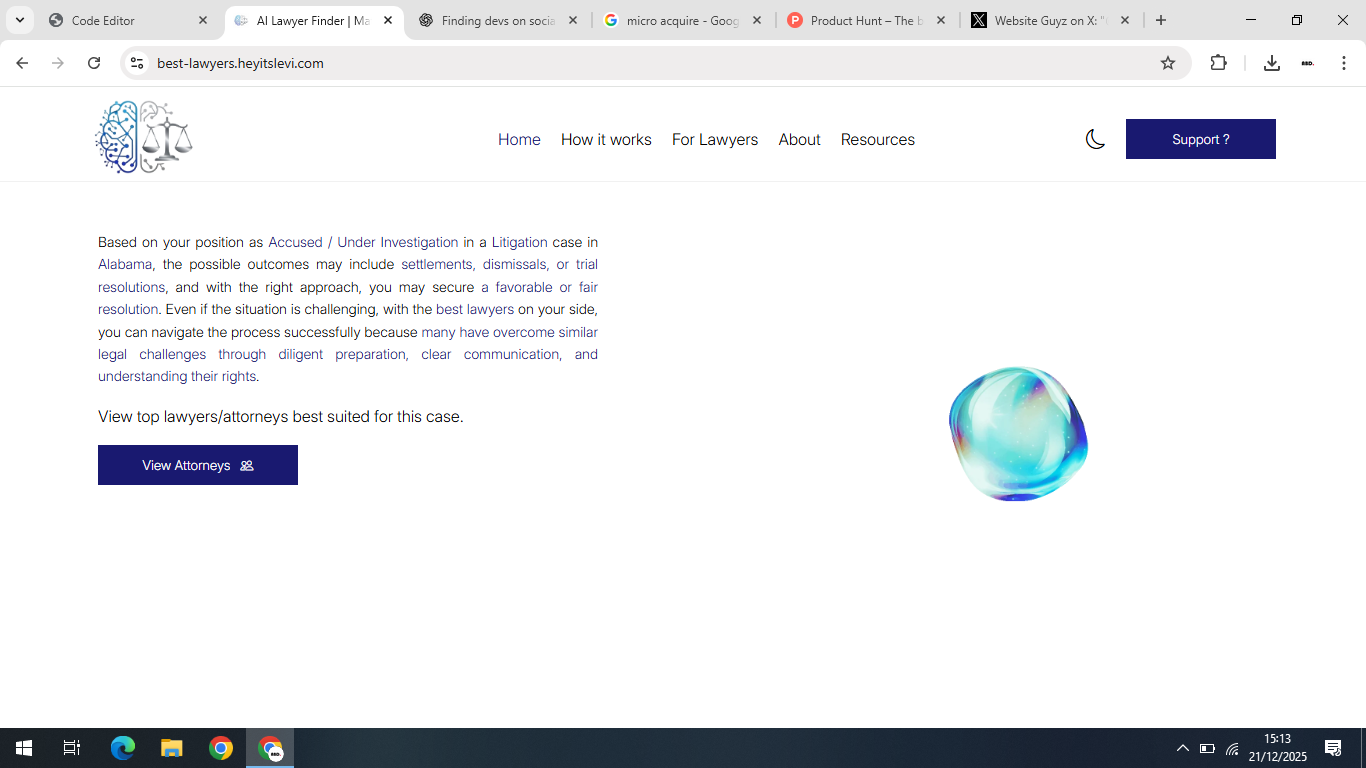Open File Explorer from taskbar
The image size is (1366, 768).
click(x=172, y=748)
